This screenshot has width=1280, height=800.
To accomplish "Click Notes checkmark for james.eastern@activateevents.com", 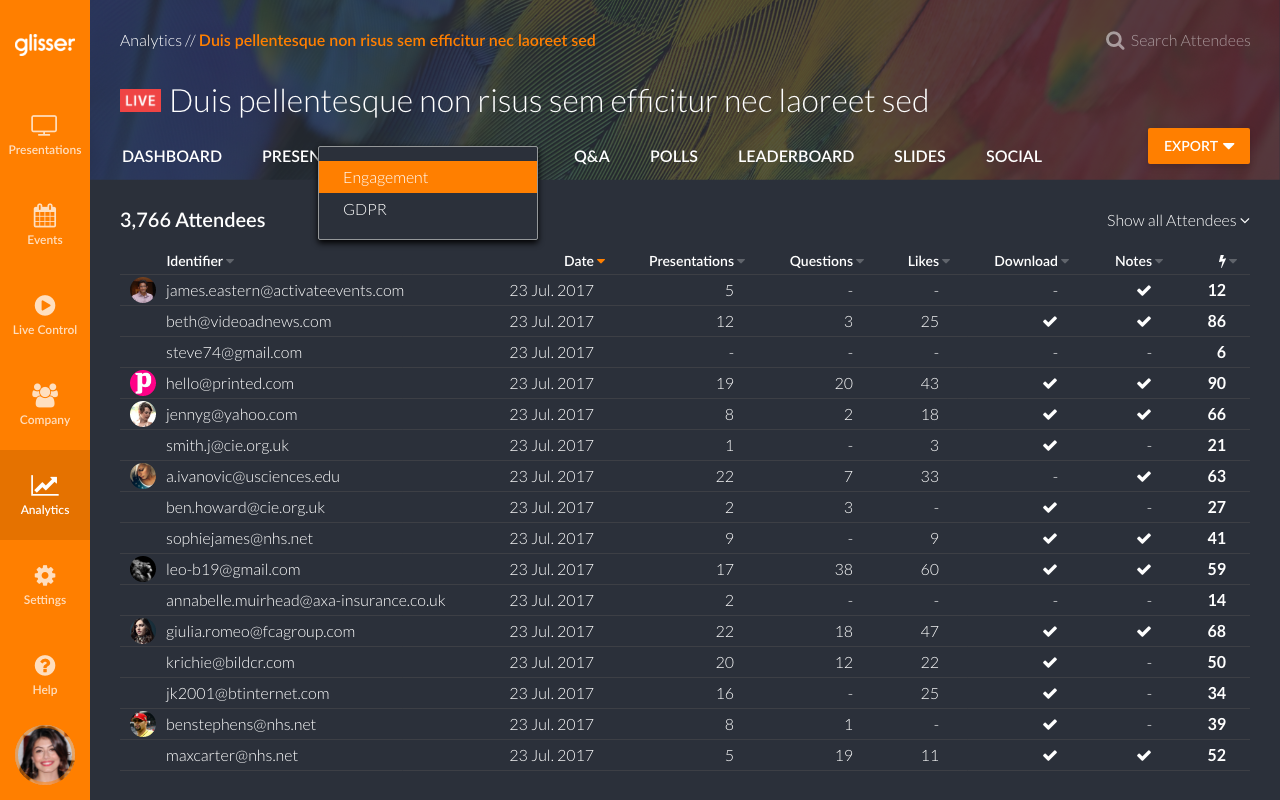I will [1143, 291].
